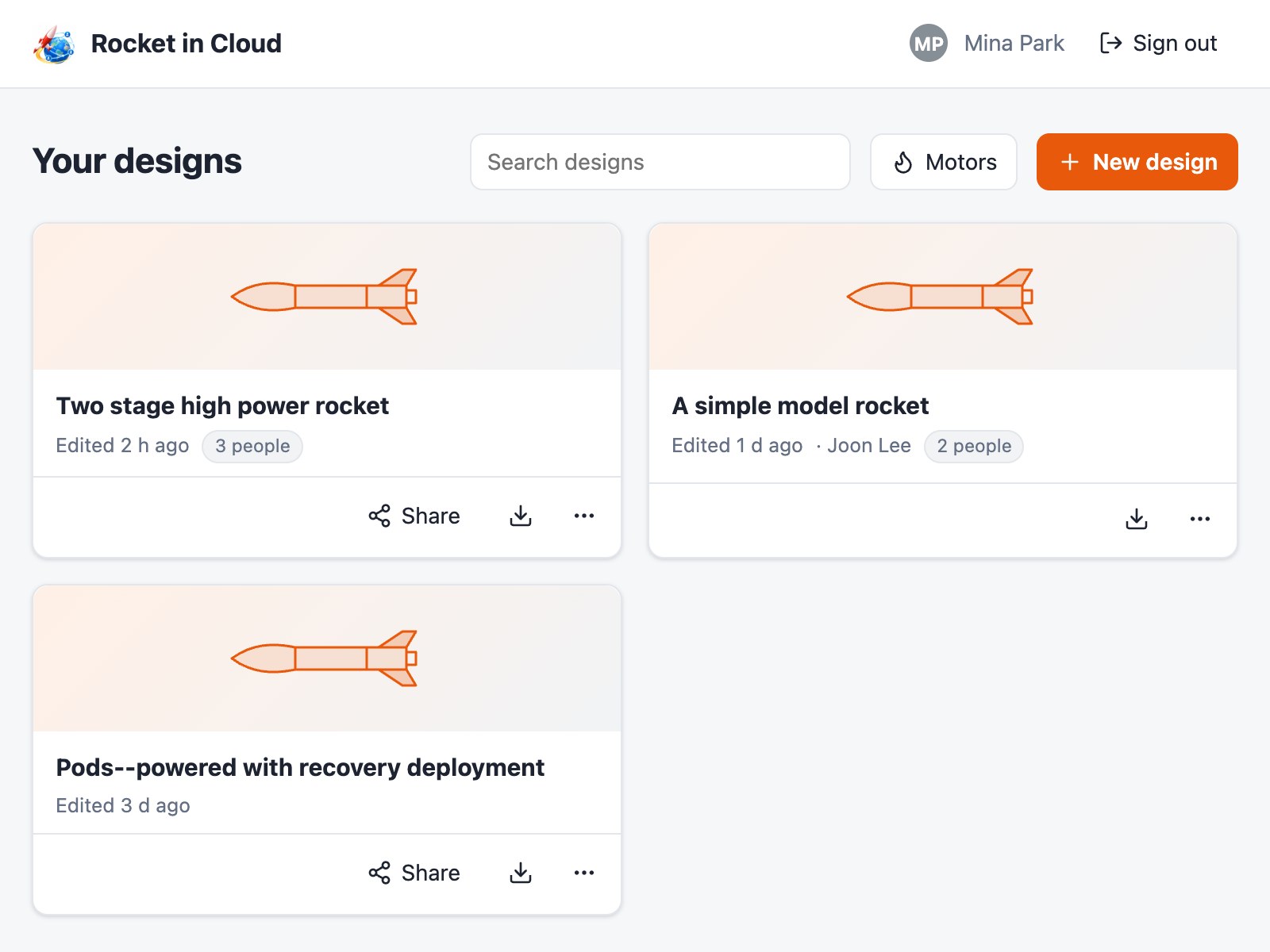Share the Two stage high power rocket
Screen dimensions: 1270x952
(x=414, y=516)
